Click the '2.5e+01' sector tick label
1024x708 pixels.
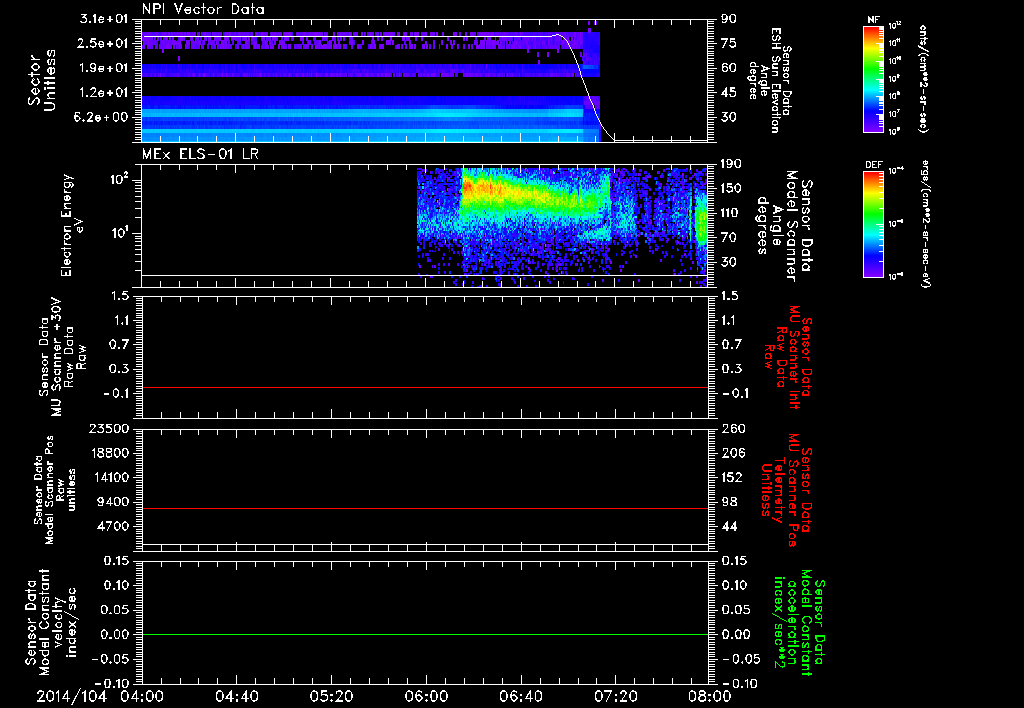(x=104, y=43)
